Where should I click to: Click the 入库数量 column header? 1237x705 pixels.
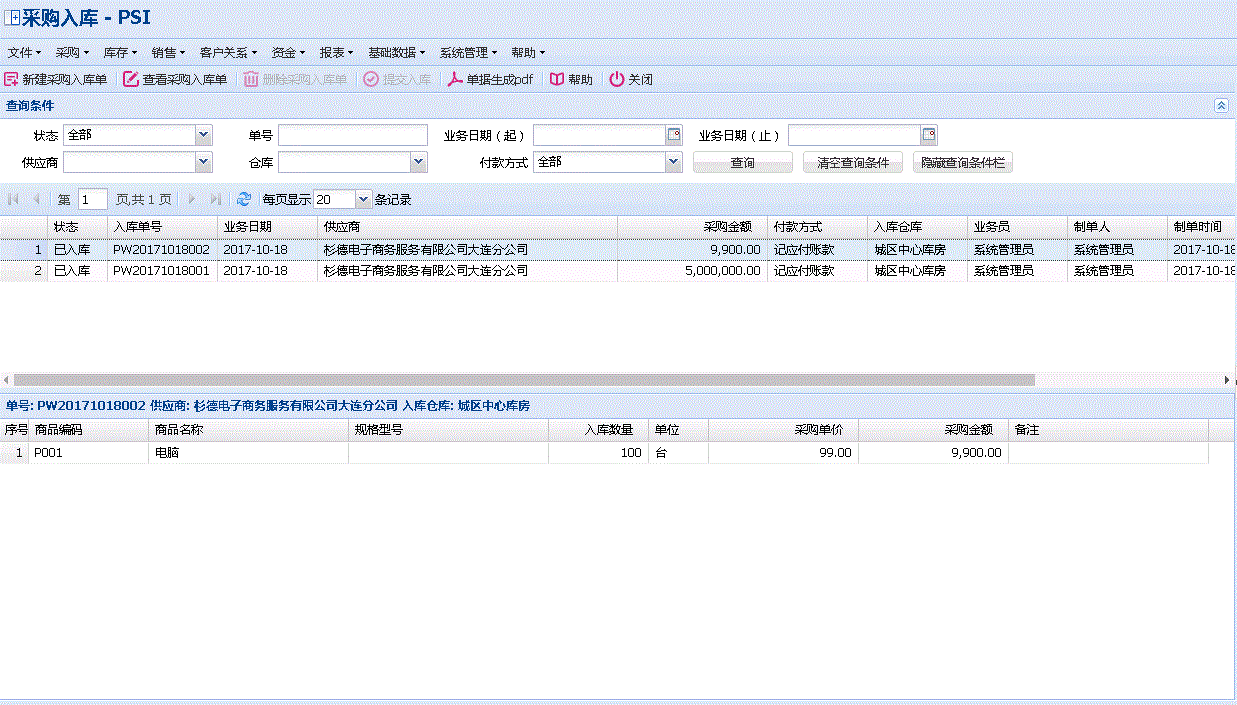tap(598, 430)
